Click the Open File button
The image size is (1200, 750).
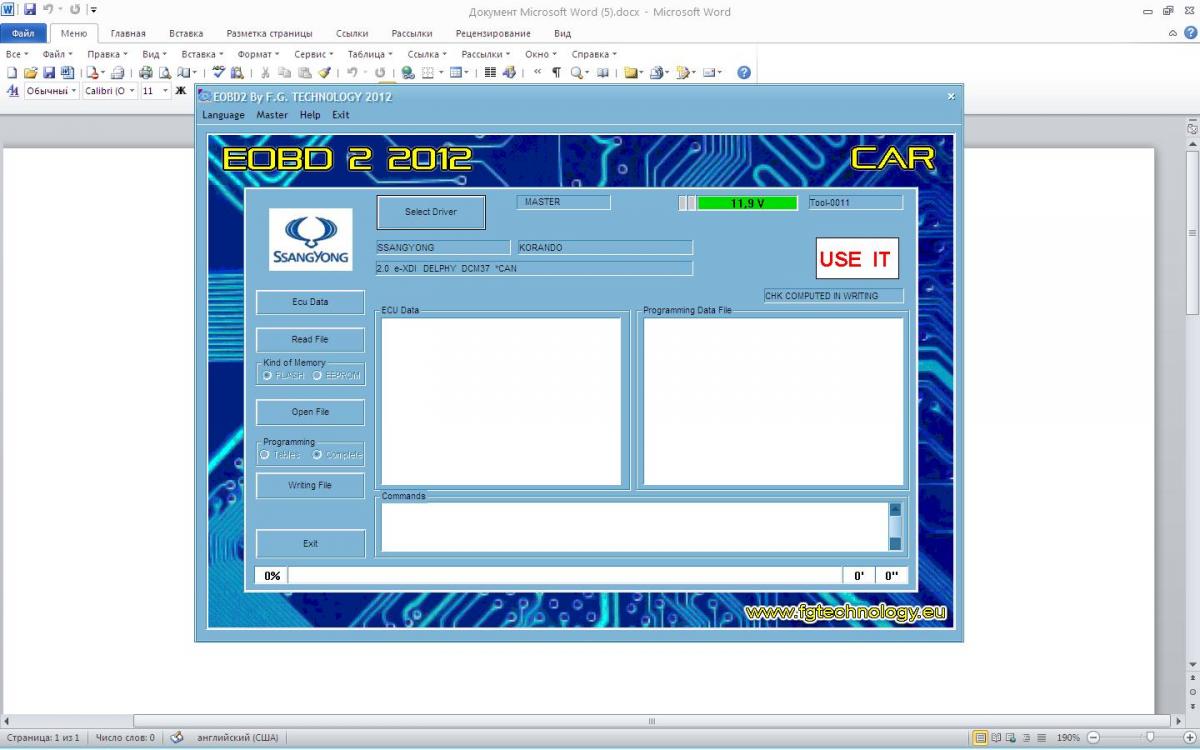click(310, 412)
